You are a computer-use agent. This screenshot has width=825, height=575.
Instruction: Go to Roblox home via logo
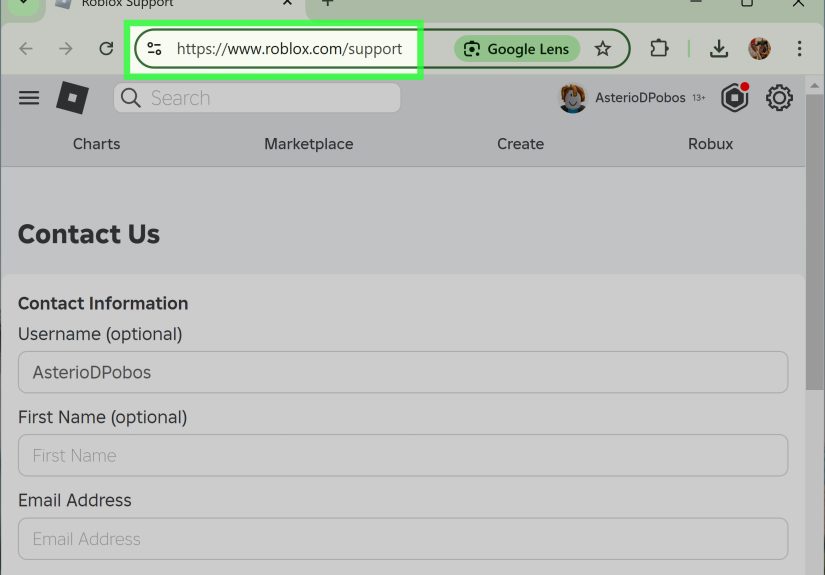tap(72, 98)
